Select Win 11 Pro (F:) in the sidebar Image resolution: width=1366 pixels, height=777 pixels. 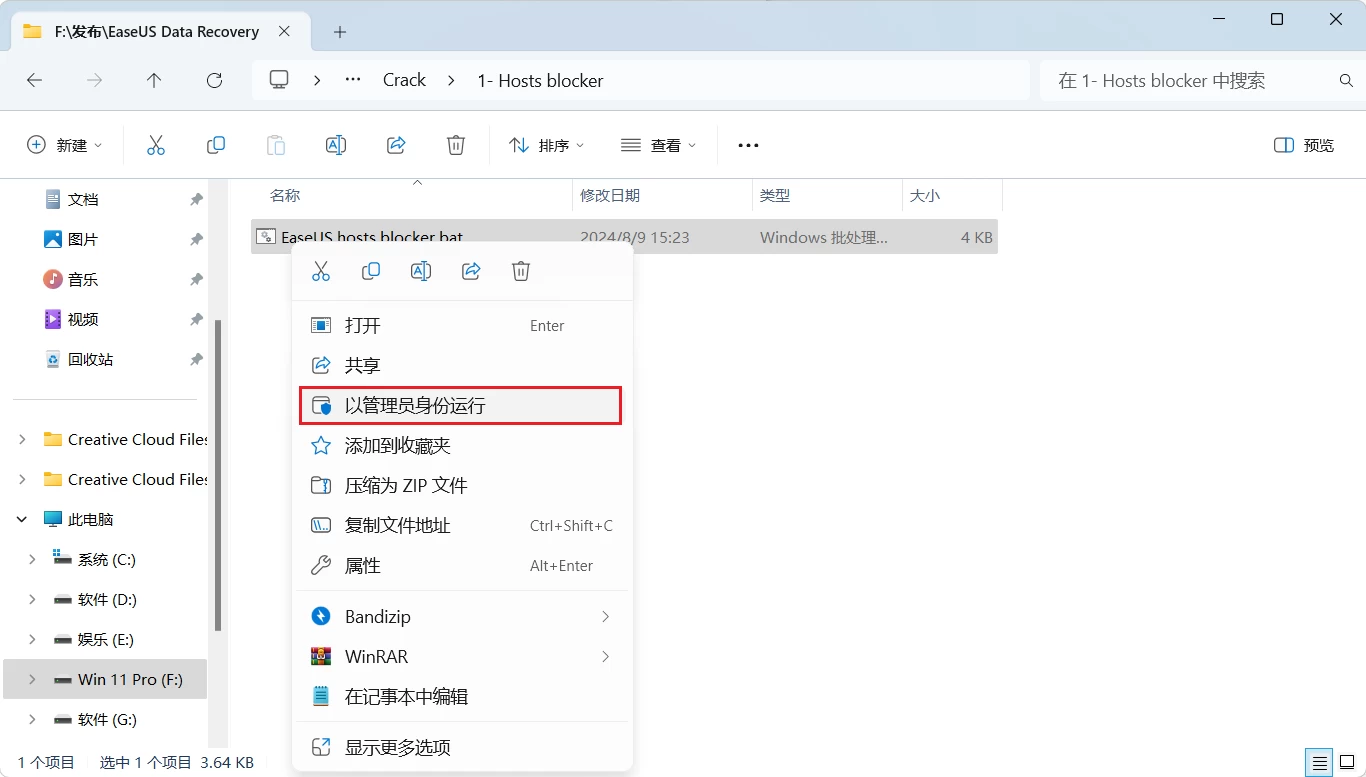pyautogui.click(x=105, y=680)
